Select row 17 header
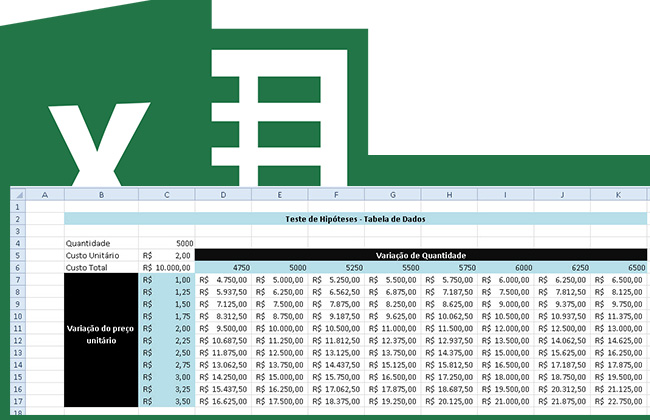The width and height of the screenshot is (650, 420). pos(18,401)
